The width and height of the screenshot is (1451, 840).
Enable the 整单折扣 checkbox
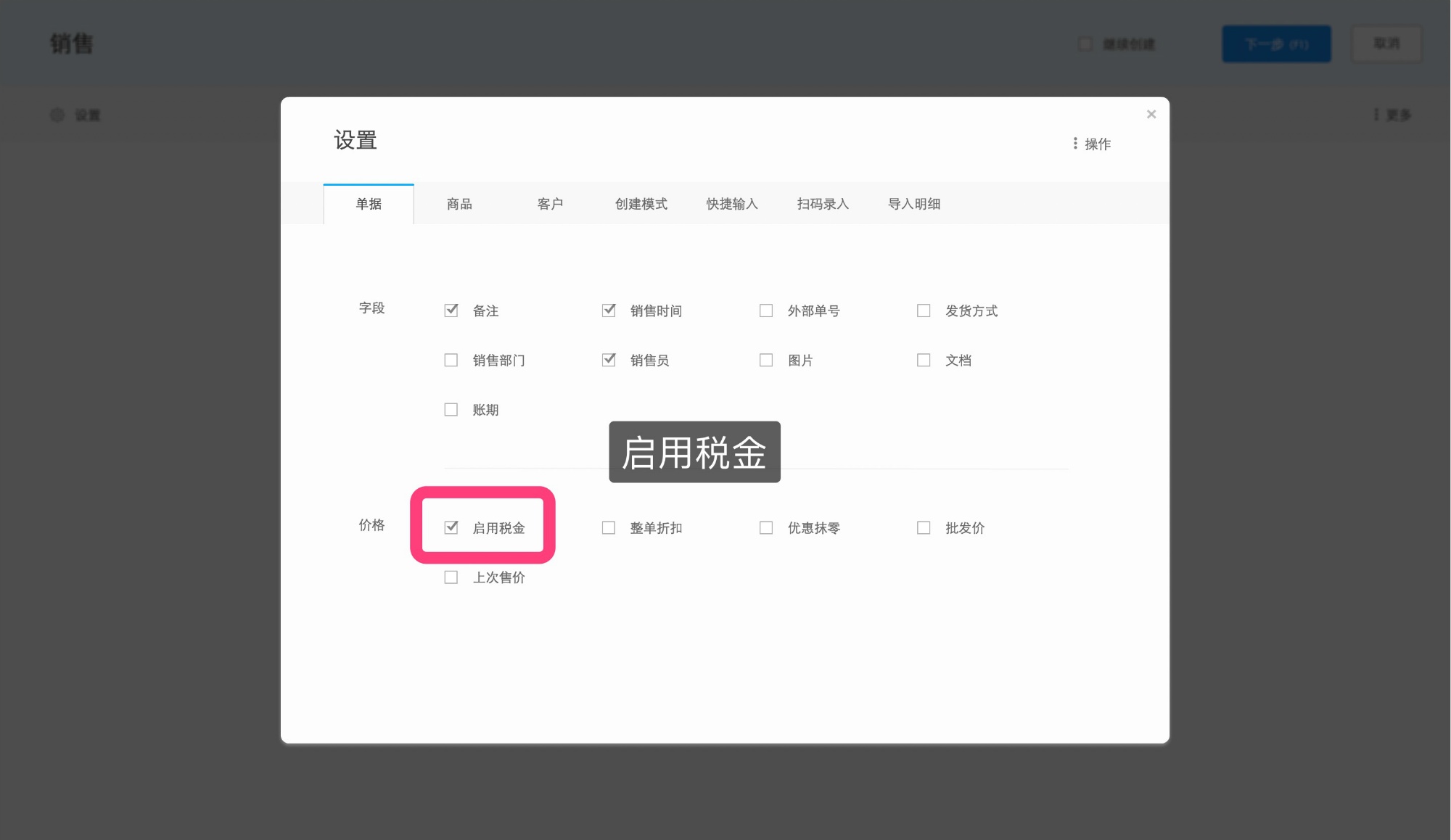point(609,527)
